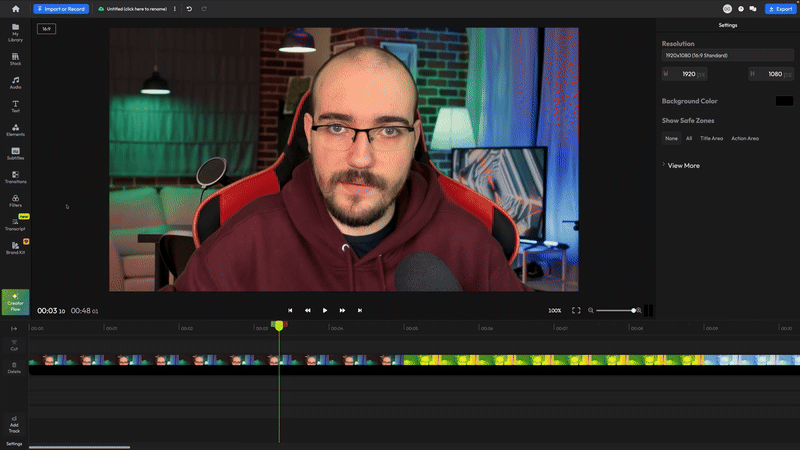This screenshot has width=800, height=450.
Task: Open the Resolution preset dropdown
Action: coord(727,55)
